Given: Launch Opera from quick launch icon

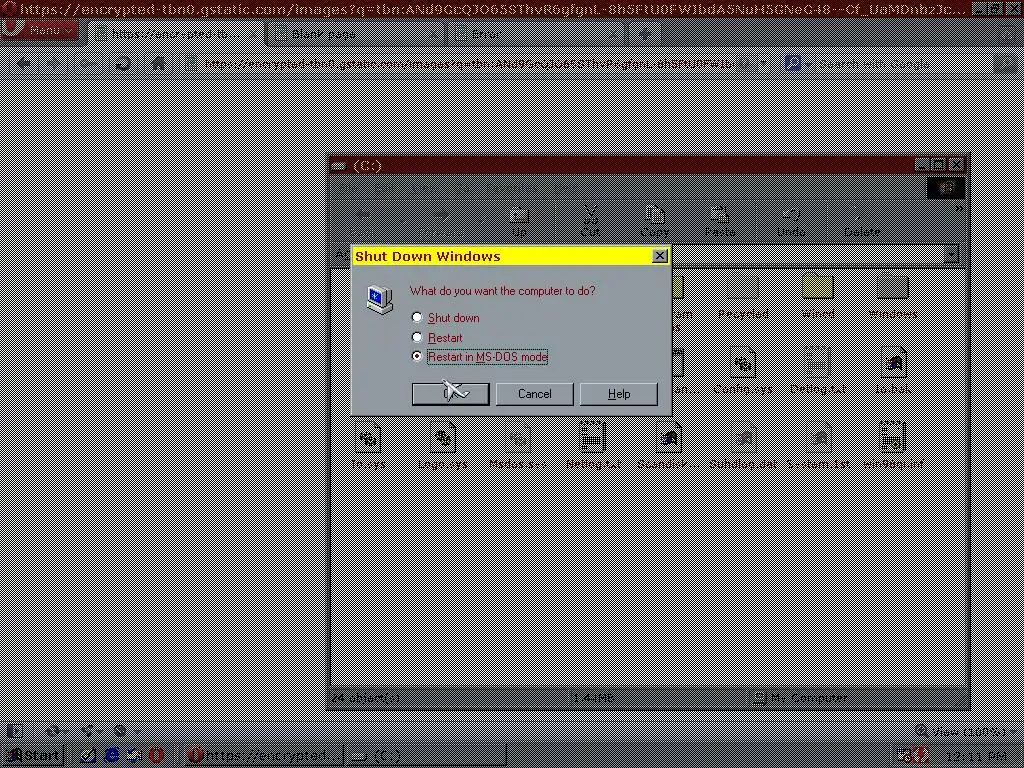Looking at the screenshot, I should tap(157, 756).
